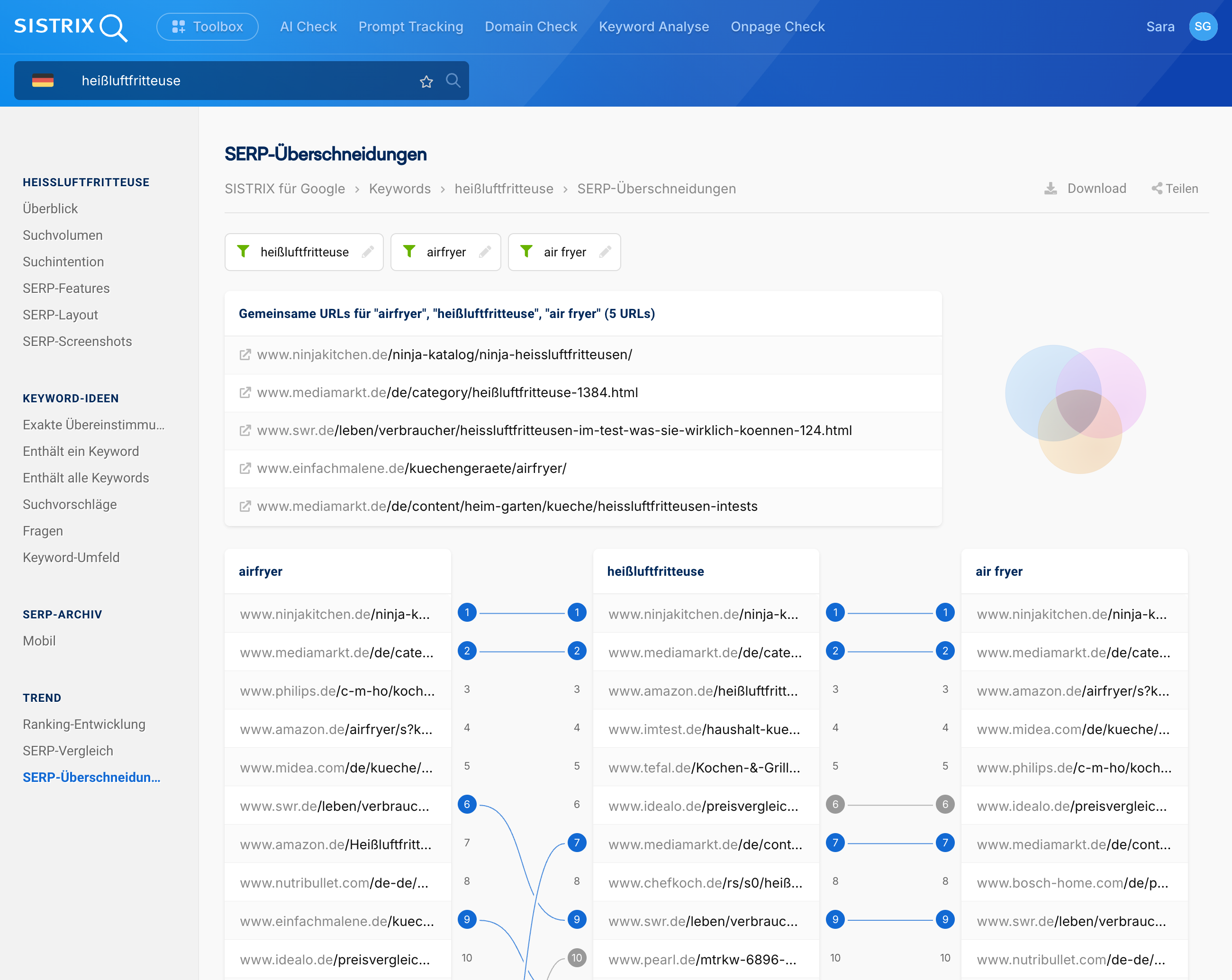Favorite the keyword with the star icon
1232x980 pixels.
pyautogui.click(x=426, y=81)
